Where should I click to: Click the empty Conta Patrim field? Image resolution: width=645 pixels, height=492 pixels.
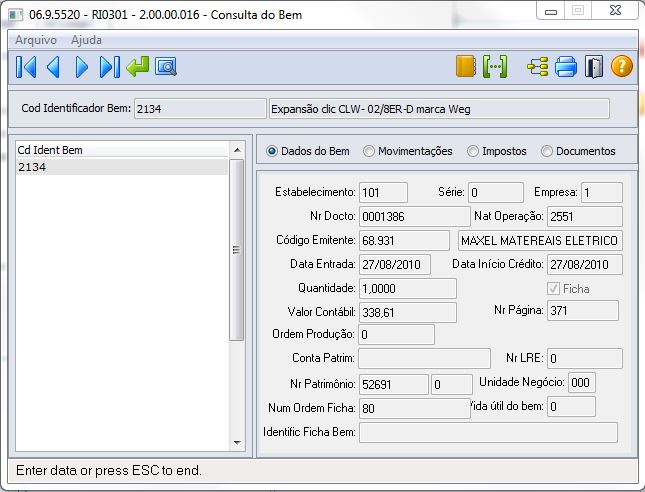425,358
